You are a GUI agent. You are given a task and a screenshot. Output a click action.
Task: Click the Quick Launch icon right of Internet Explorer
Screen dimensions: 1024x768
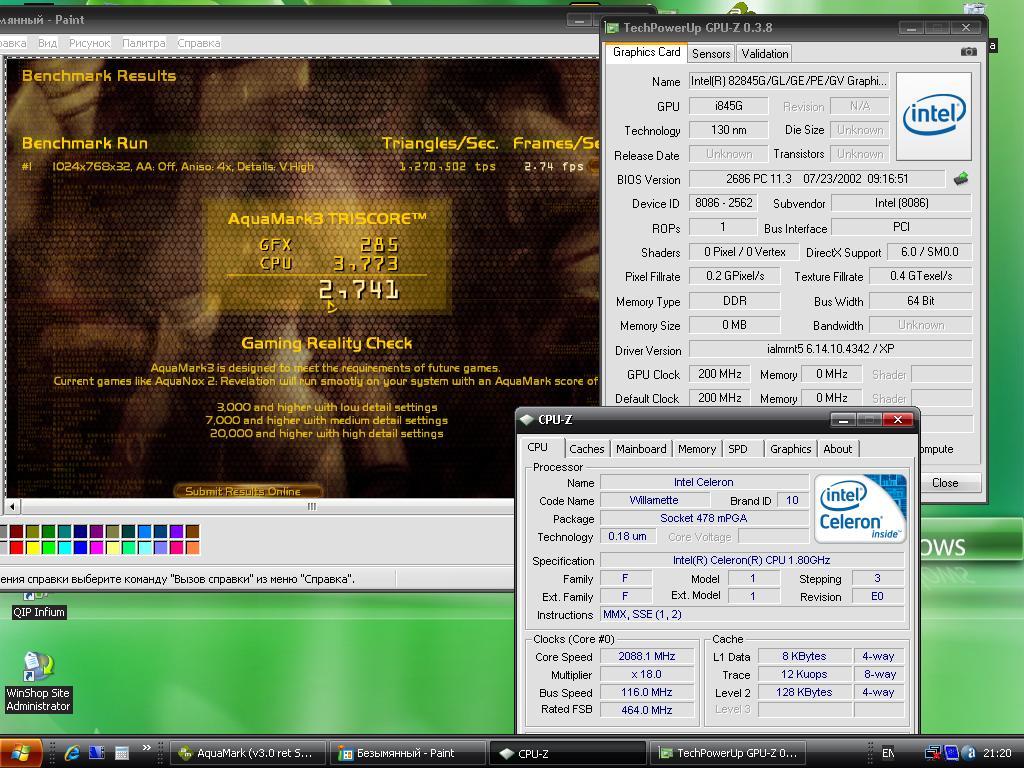coord(97,753)
